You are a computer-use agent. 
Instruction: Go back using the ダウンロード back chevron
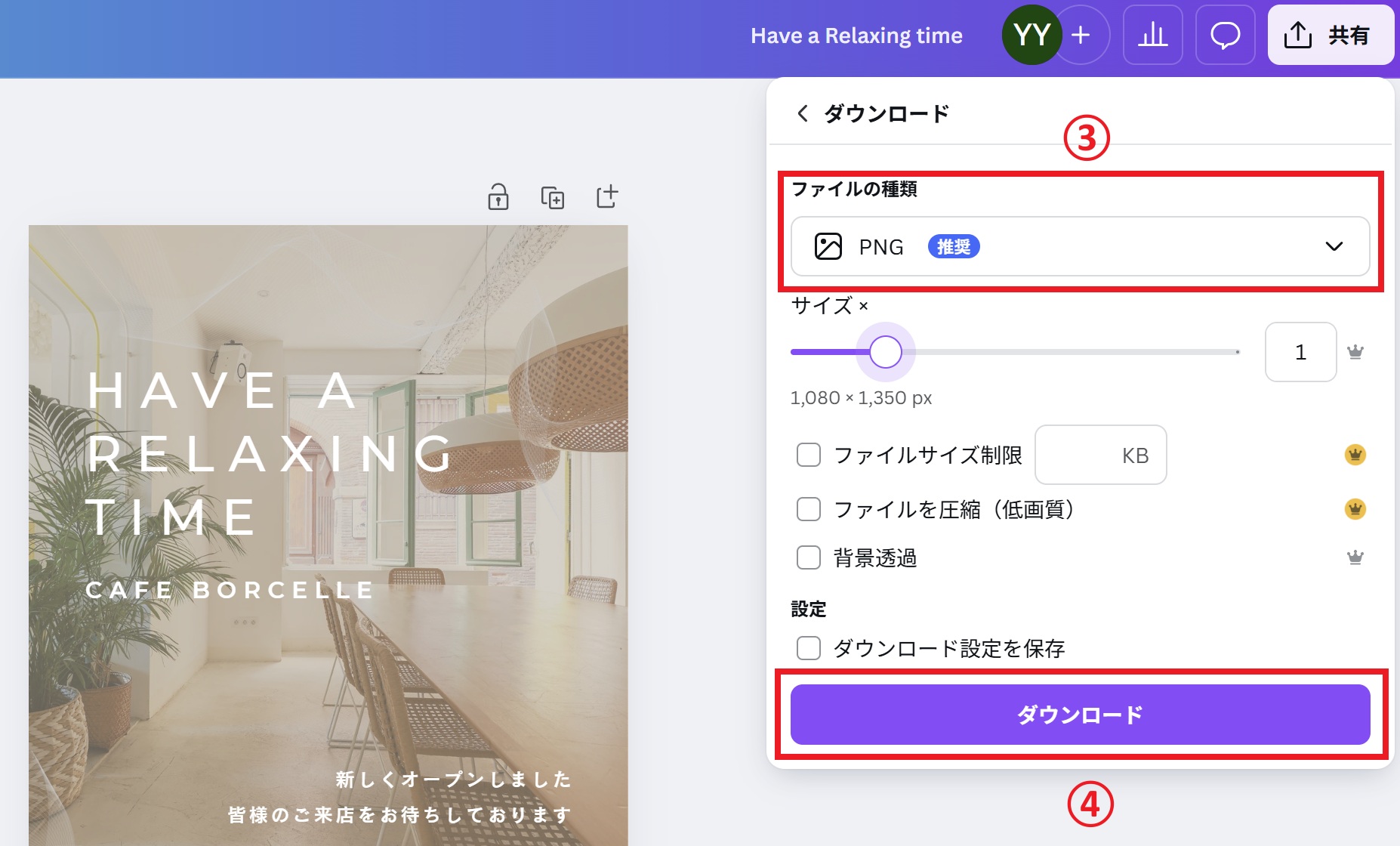(803, 113)
